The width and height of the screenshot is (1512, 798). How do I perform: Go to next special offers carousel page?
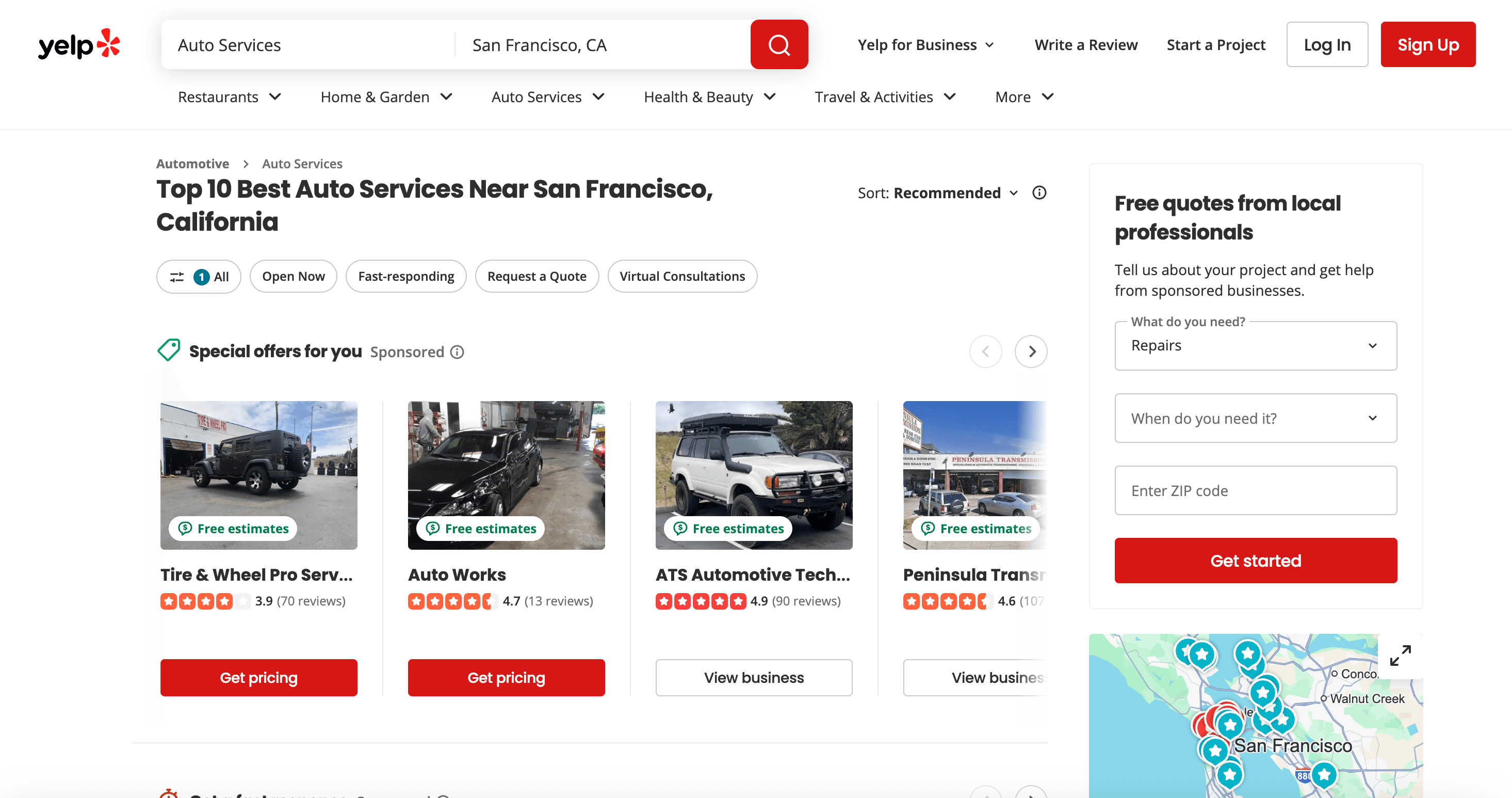[x=1031, y=352]
